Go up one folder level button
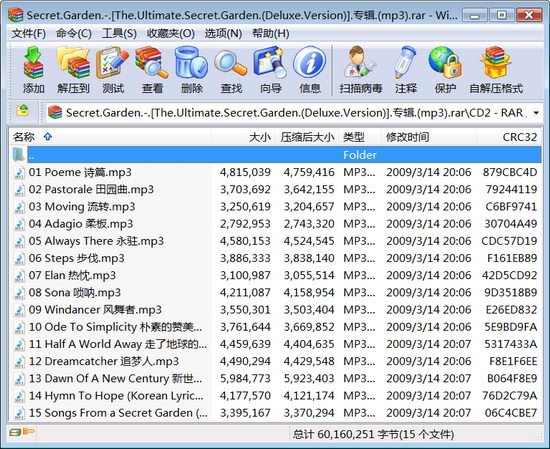The width and height of the screenshot is (550, 449). (23, 112)
